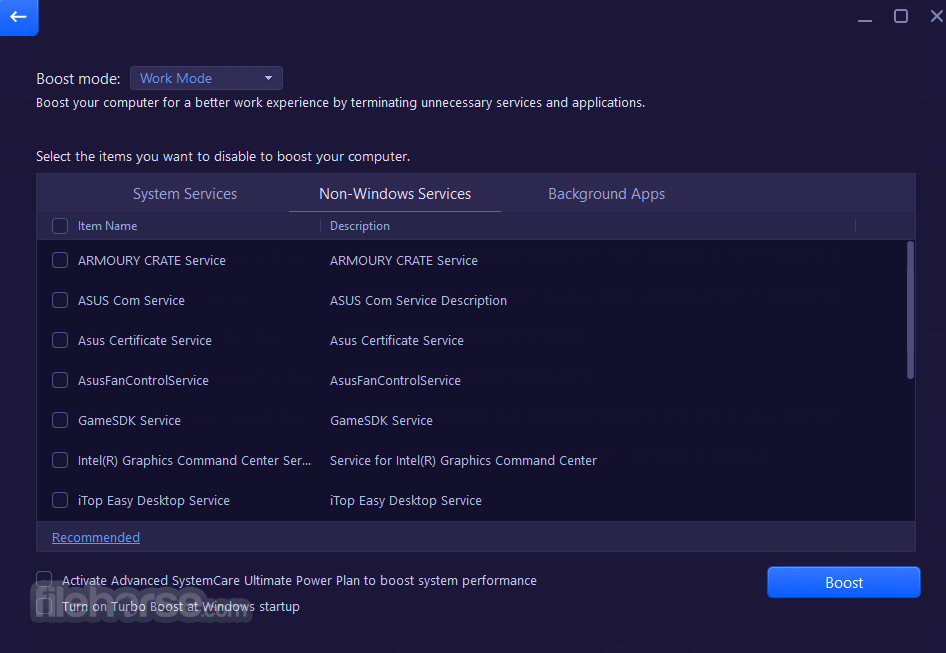Check the ARMOURY CRATE Service checkbox
This screenshot has width=946, height=653.
pos(60,260)
